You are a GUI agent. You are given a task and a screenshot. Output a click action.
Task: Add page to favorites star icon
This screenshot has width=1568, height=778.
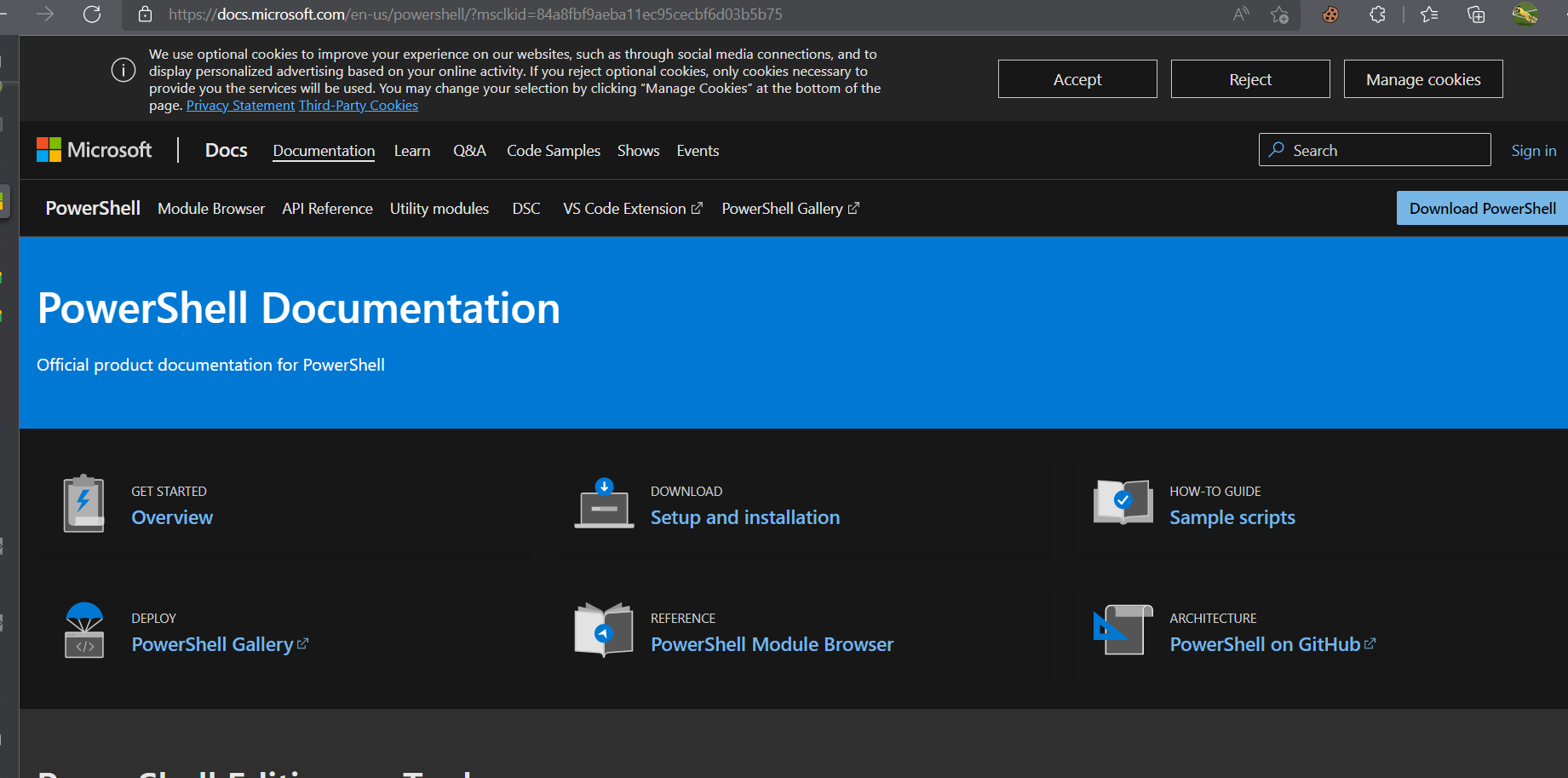pyautogui.click(x=1279, y=14)
